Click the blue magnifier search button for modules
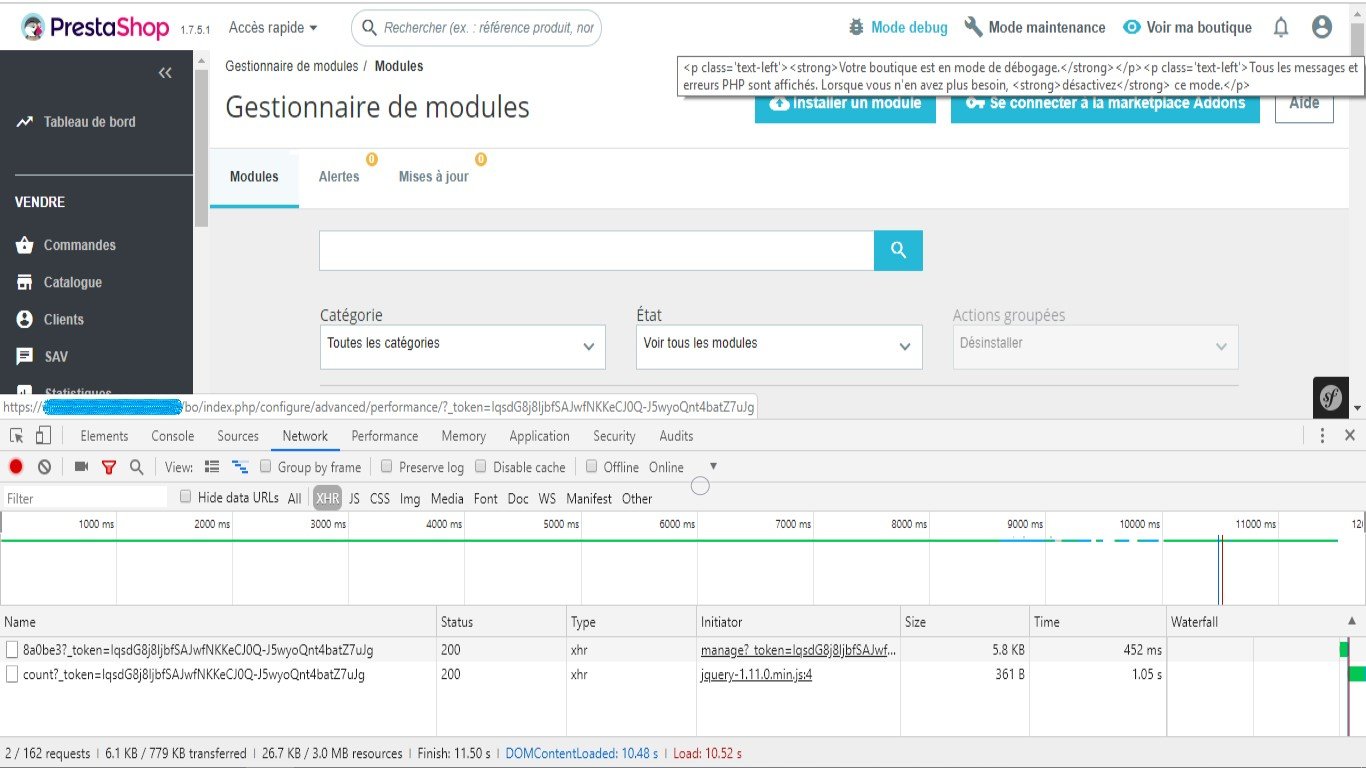Image resolution: width=1366 pixels, height=768 pixels. 898,251
